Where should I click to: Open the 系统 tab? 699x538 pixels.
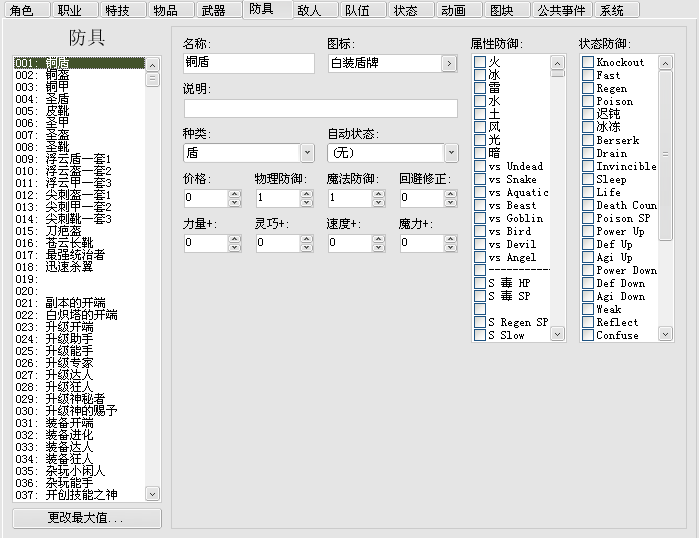pos(617,10)
